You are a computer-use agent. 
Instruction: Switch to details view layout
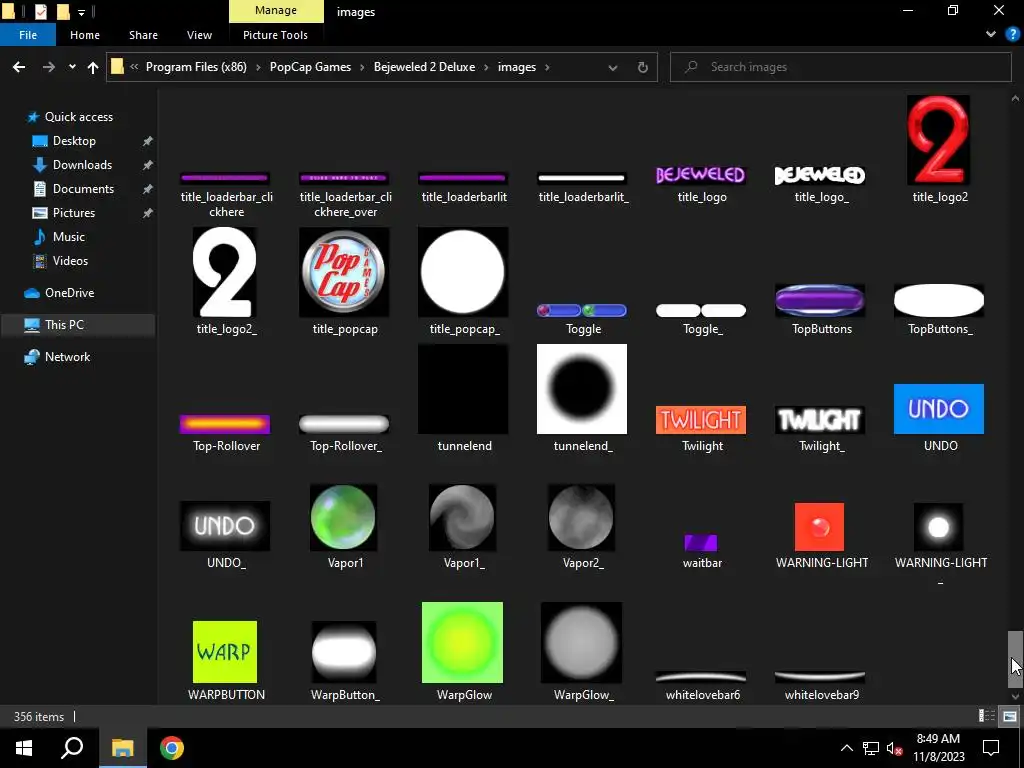tap(987, 716)
